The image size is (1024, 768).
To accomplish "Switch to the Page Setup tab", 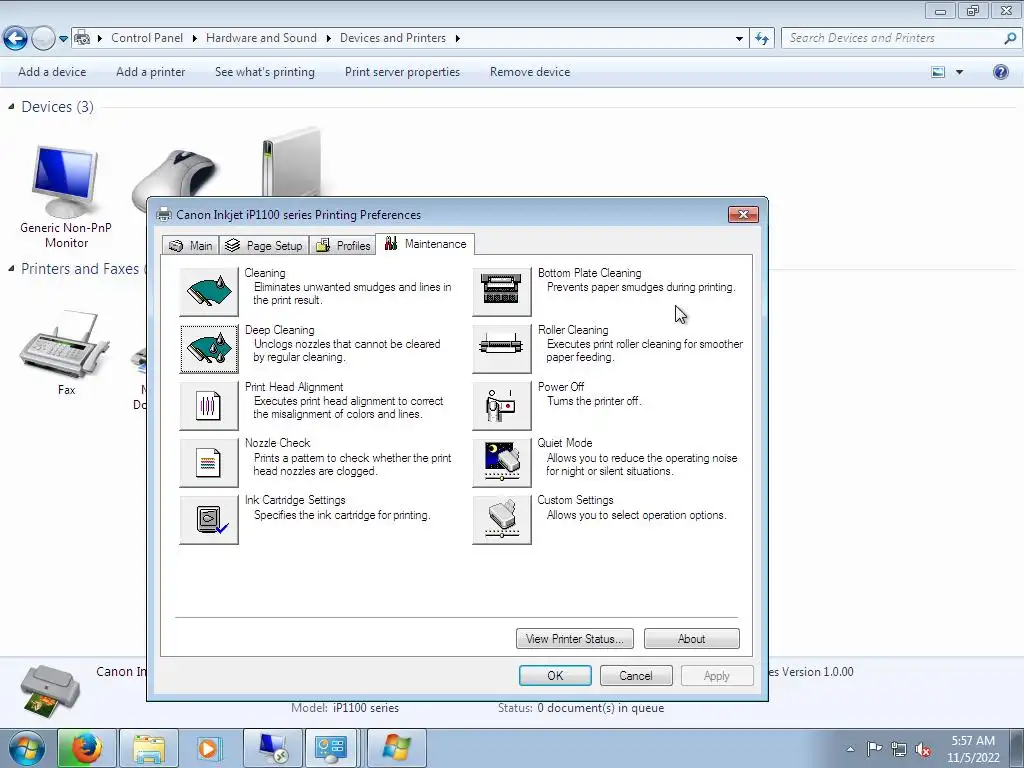I will pos(264,246).
